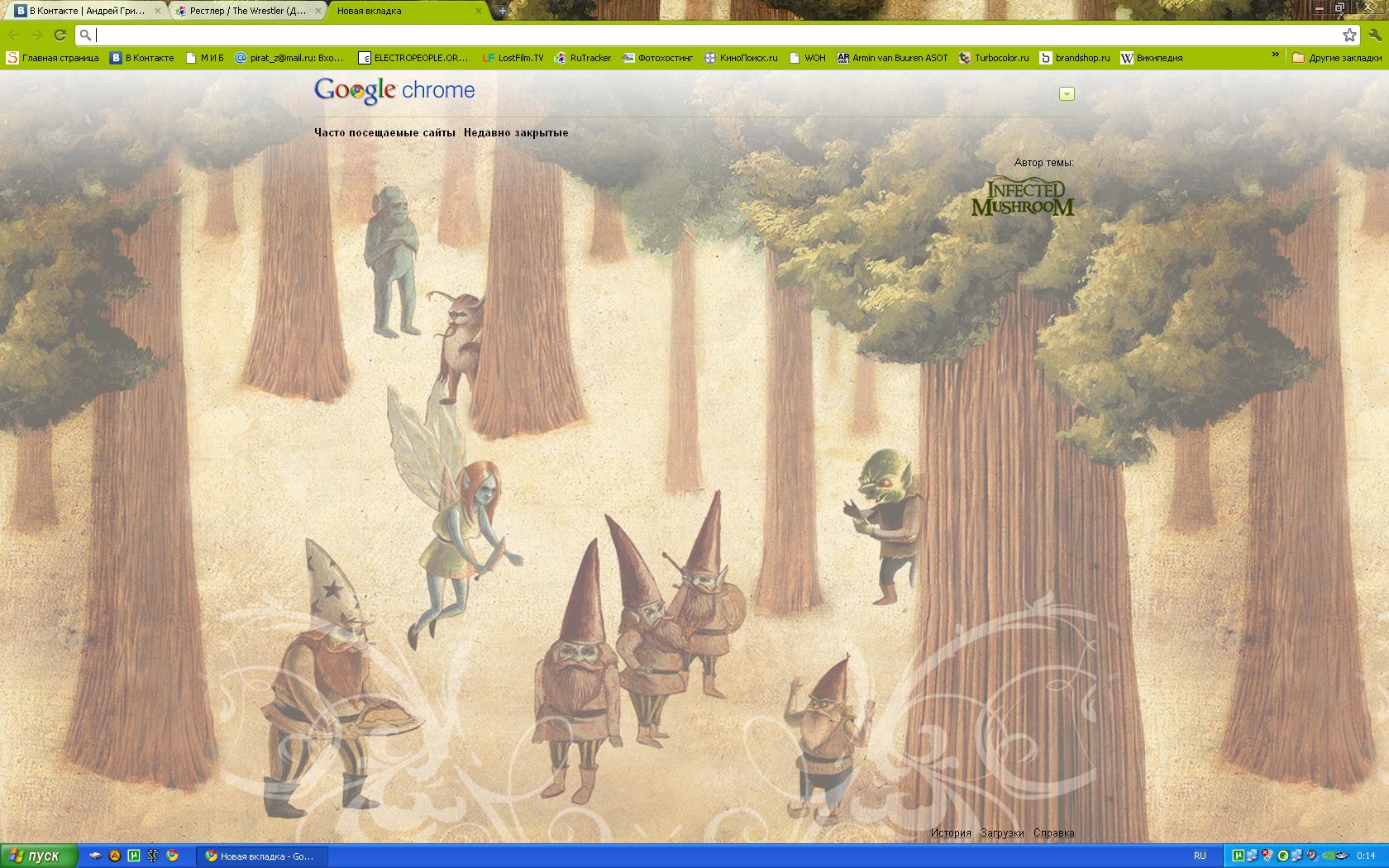Launch uTorrent from quick launch
This screenshot has height=868, width=1389.
pos(134,856)
